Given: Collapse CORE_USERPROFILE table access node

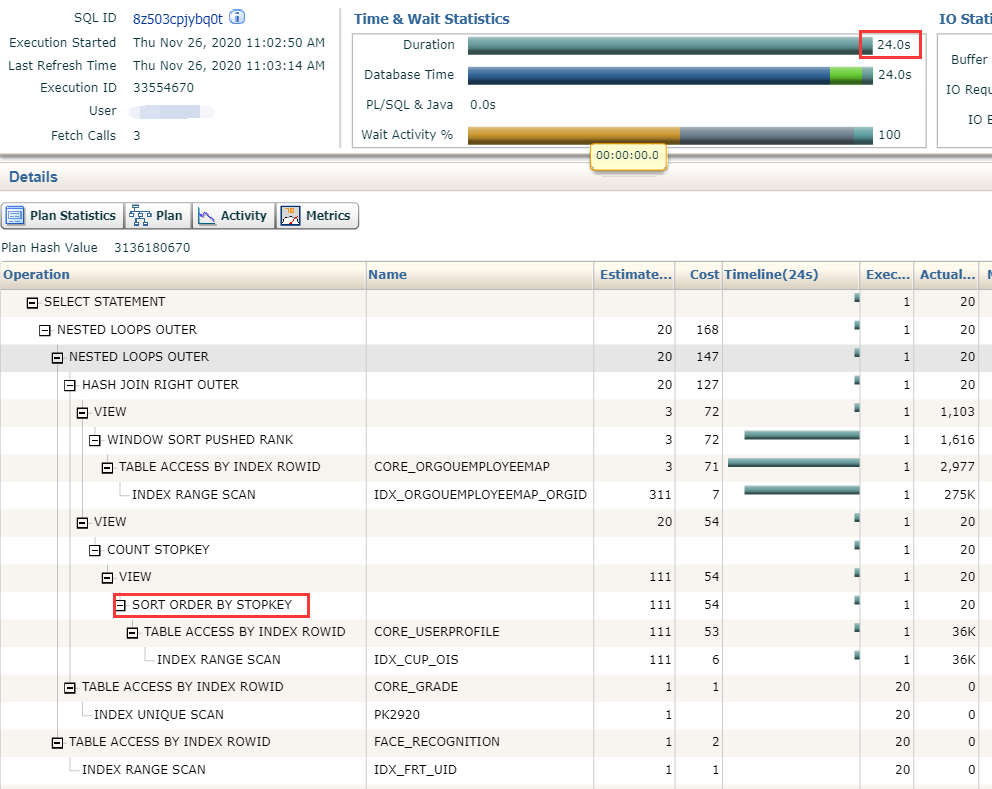Looking at the screenshot, I should click(132, 632).
